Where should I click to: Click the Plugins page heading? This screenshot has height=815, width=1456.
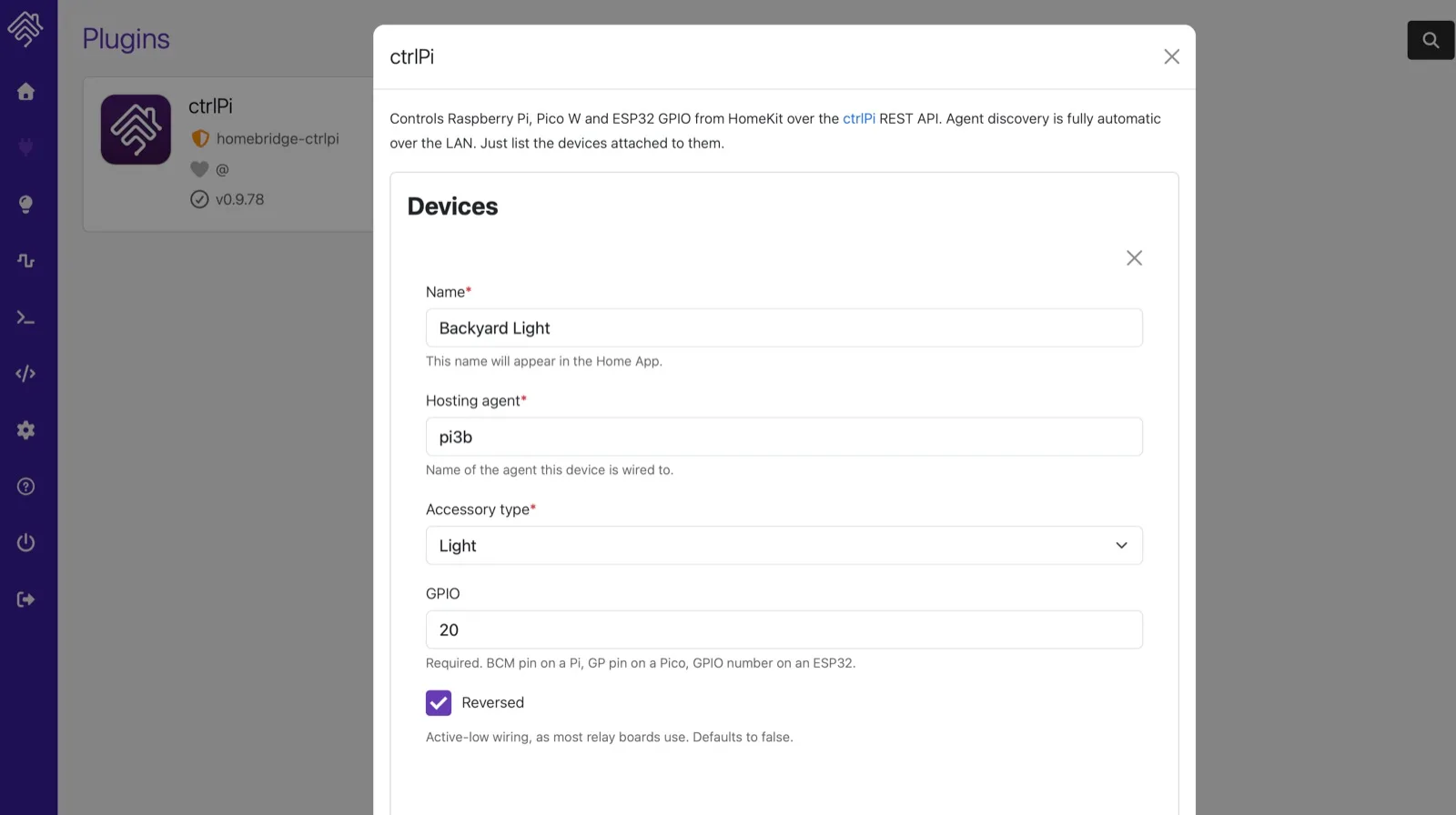point(126,38)
